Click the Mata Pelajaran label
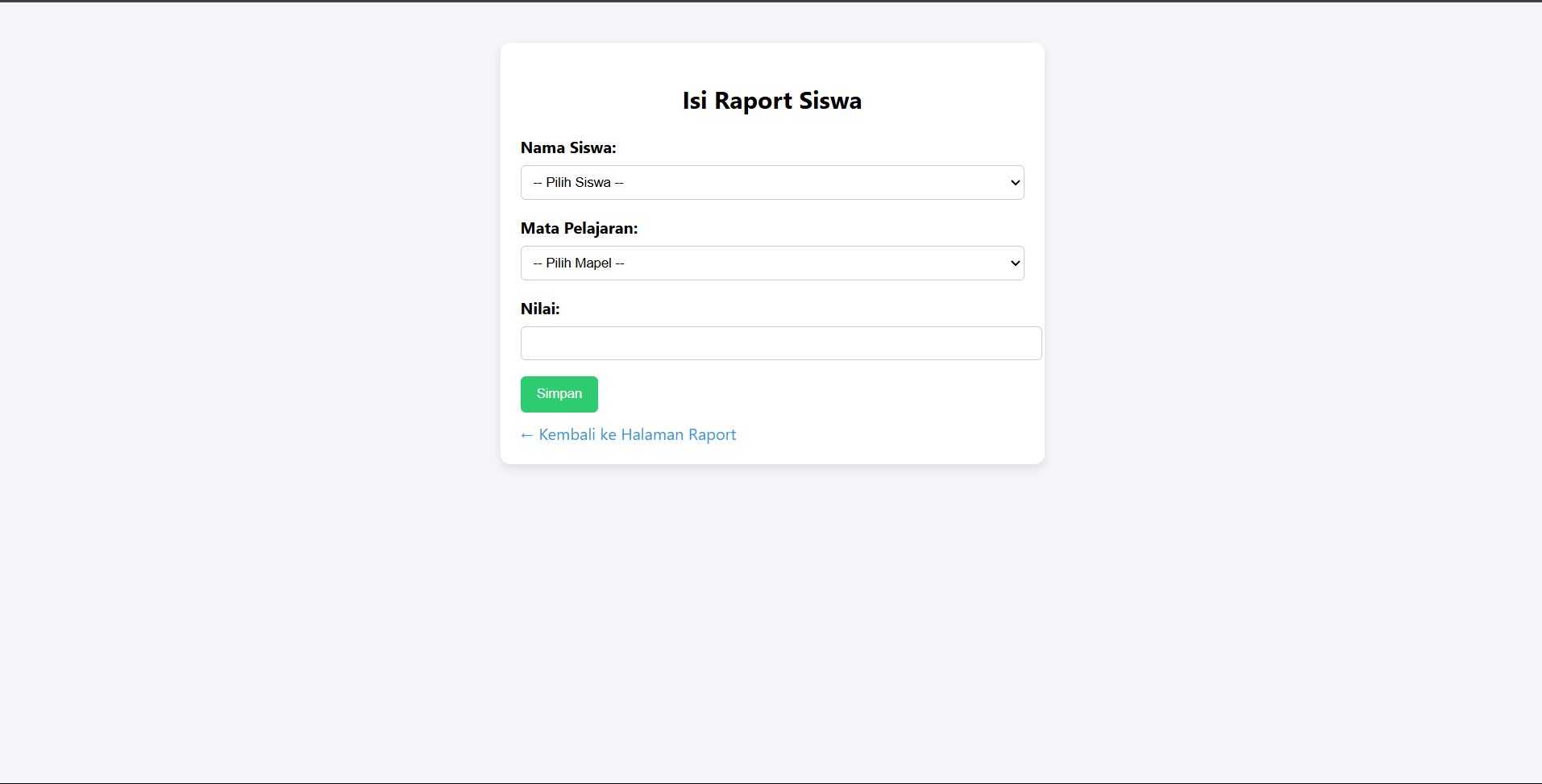 coord(579,229)
